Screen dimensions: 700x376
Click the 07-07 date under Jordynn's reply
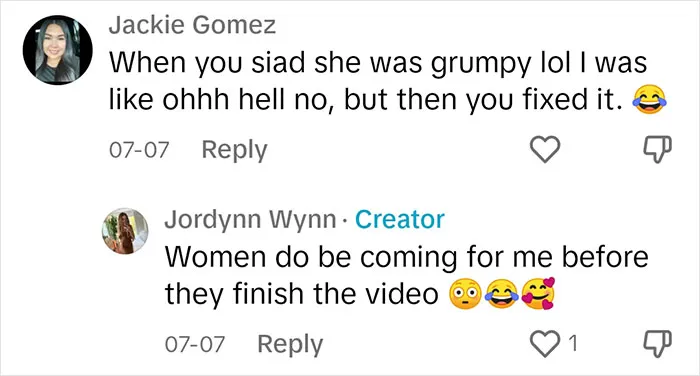click(x=195, y=344)
